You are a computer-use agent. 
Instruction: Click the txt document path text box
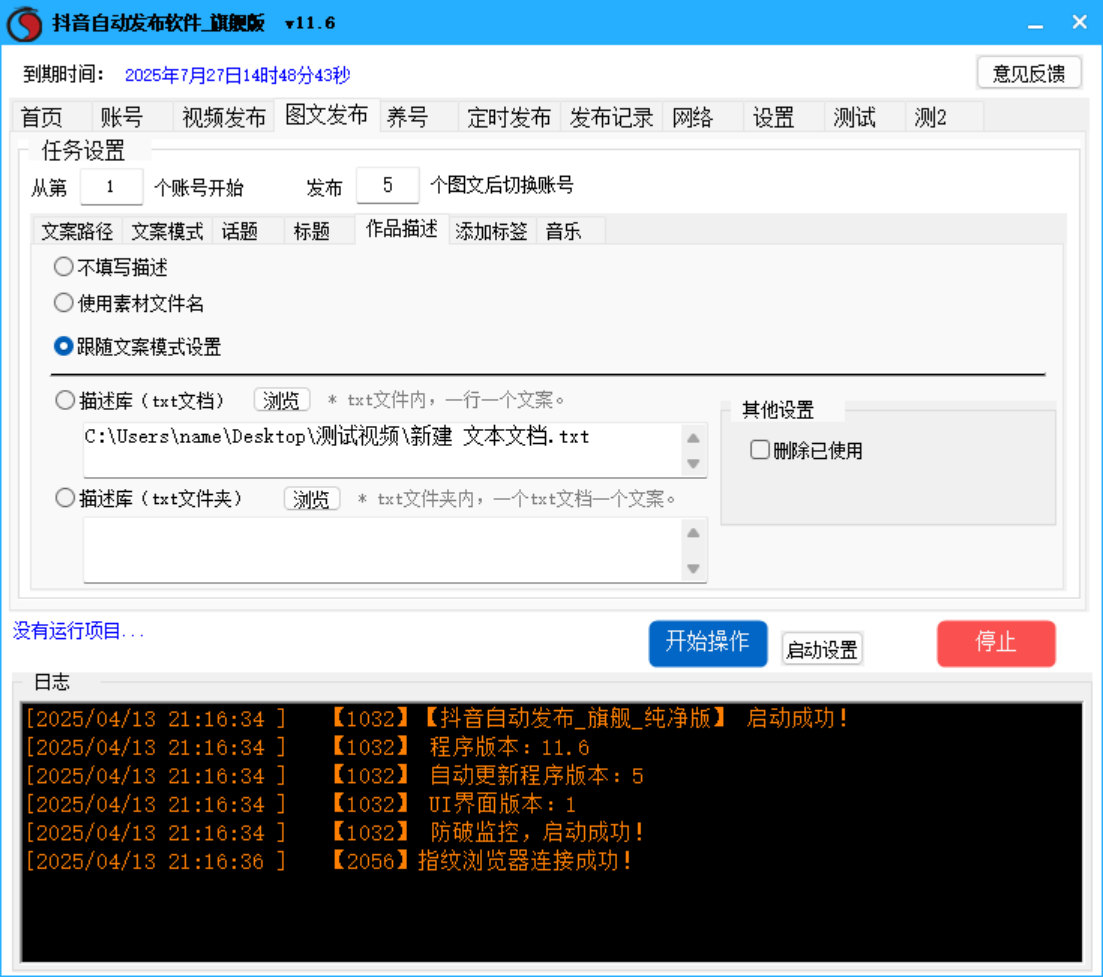click(x=383, y=449)
